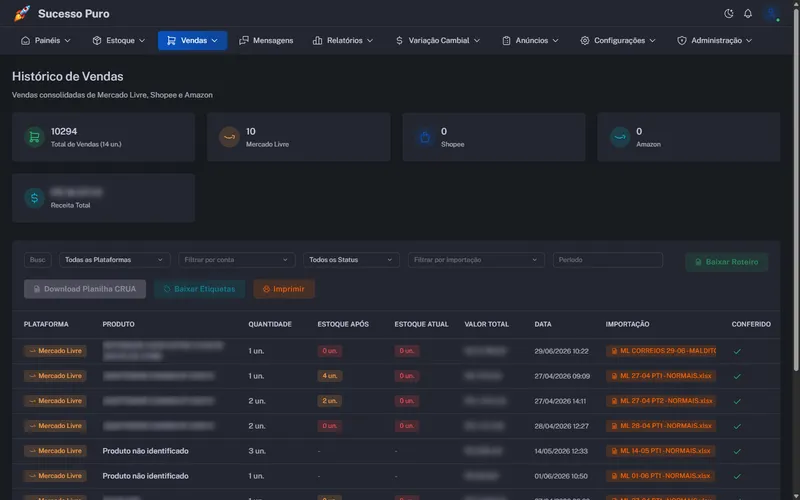Open ML 14-05 PT1-NORMAIS.xlsx import

[661, 451]
